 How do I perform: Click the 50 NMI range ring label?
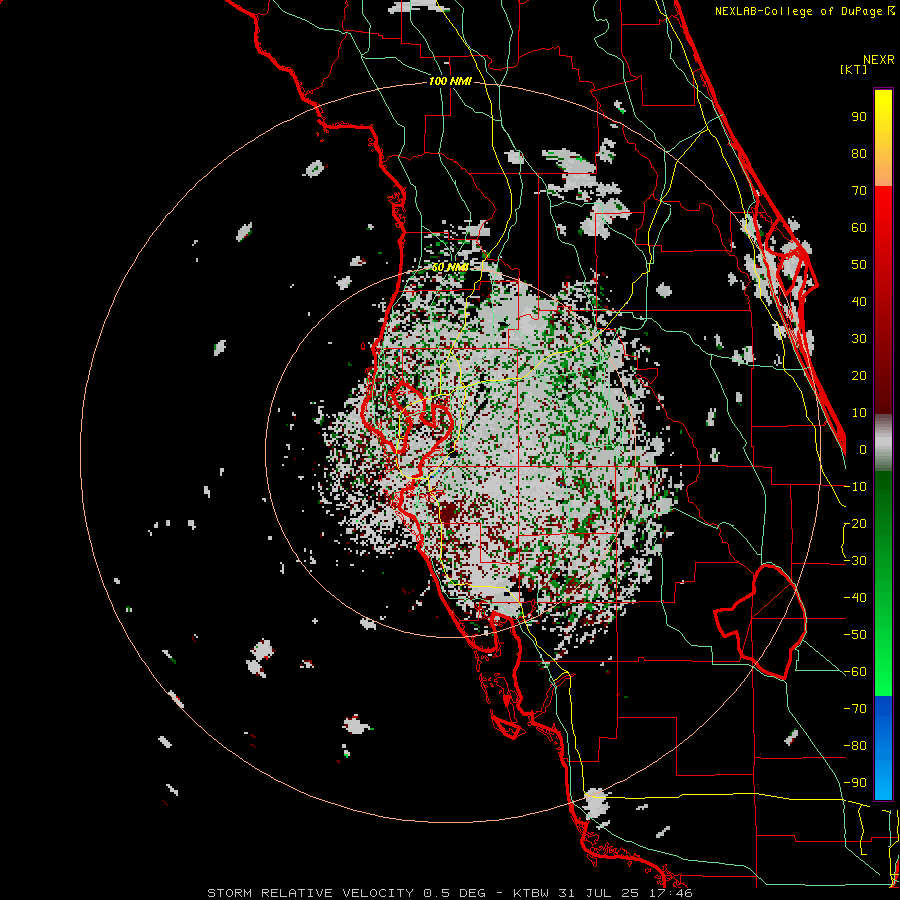tap(450, 267)
